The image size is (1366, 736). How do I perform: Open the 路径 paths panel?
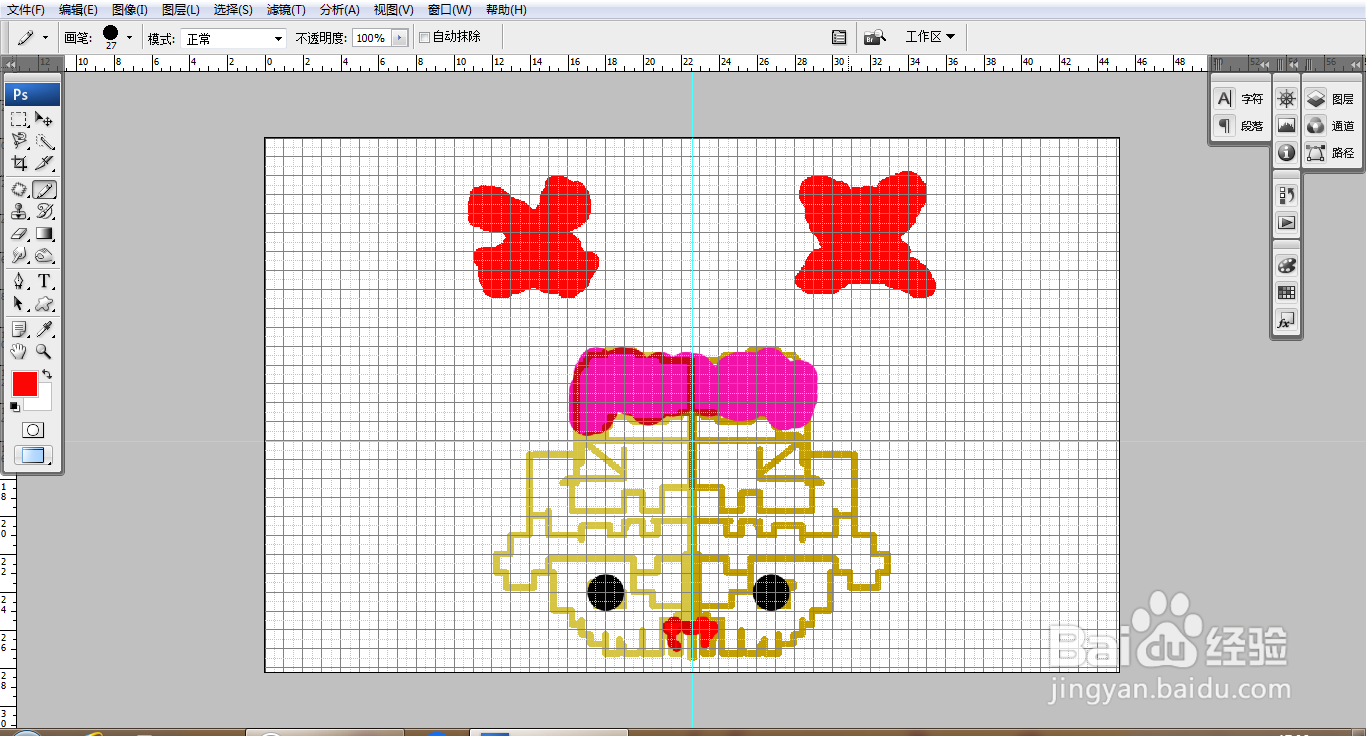(x=1330, y=153)
